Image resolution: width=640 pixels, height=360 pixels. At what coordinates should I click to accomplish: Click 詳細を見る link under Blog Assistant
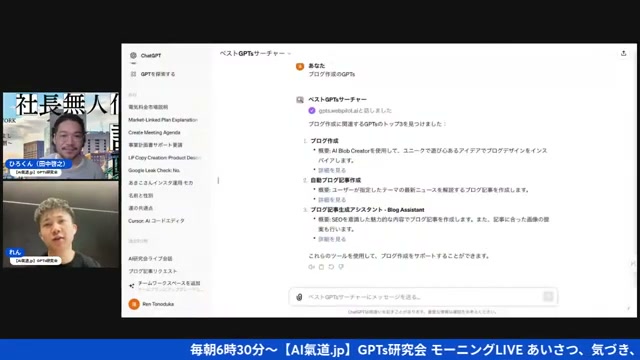coord(332,239)
